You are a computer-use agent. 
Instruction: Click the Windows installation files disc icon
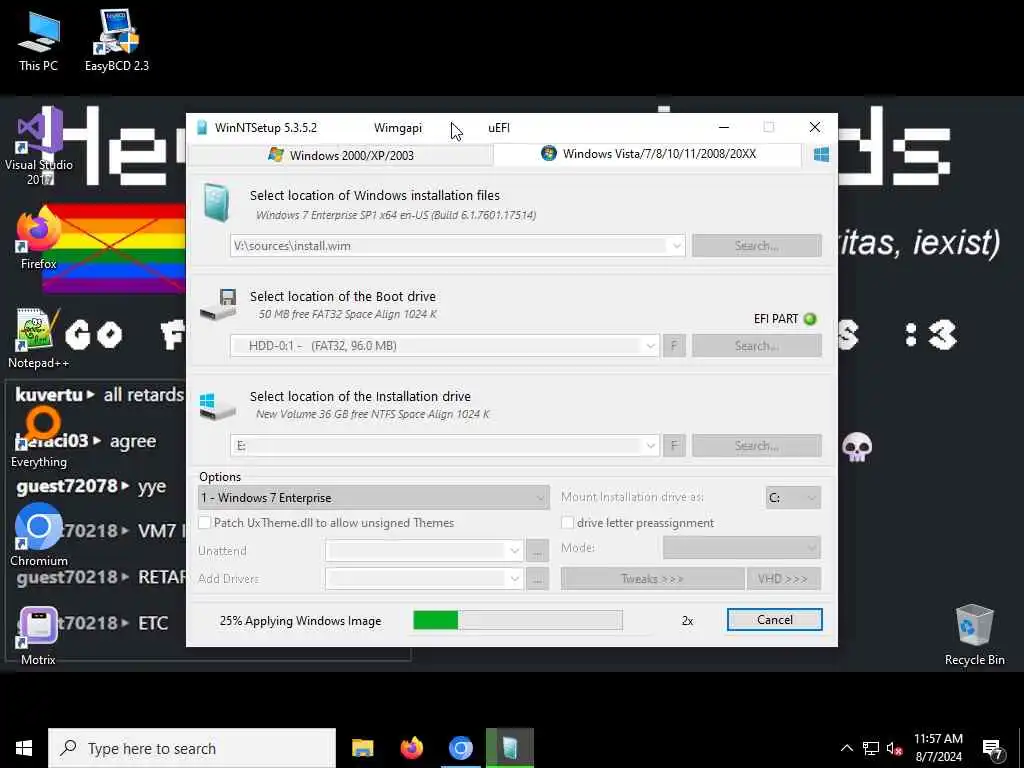[x=216, y=202]
